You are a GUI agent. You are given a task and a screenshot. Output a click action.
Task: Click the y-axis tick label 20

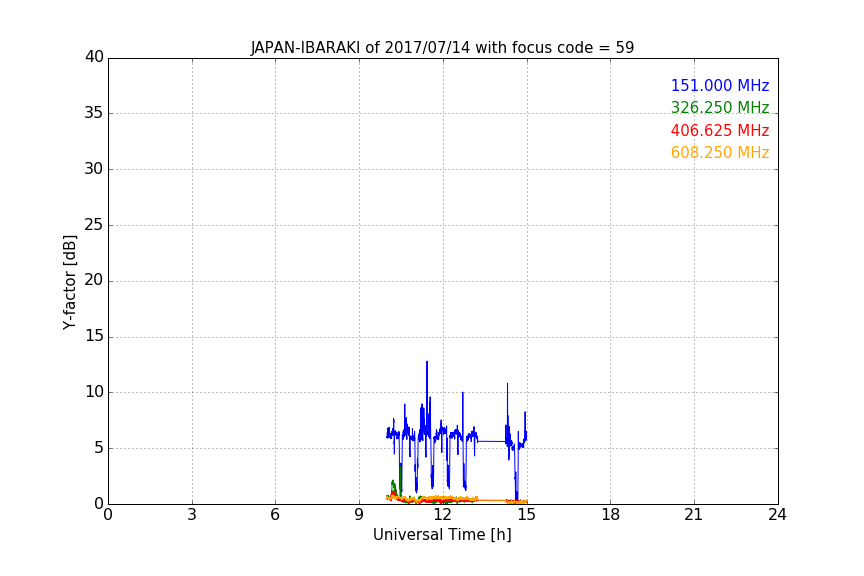94,280
